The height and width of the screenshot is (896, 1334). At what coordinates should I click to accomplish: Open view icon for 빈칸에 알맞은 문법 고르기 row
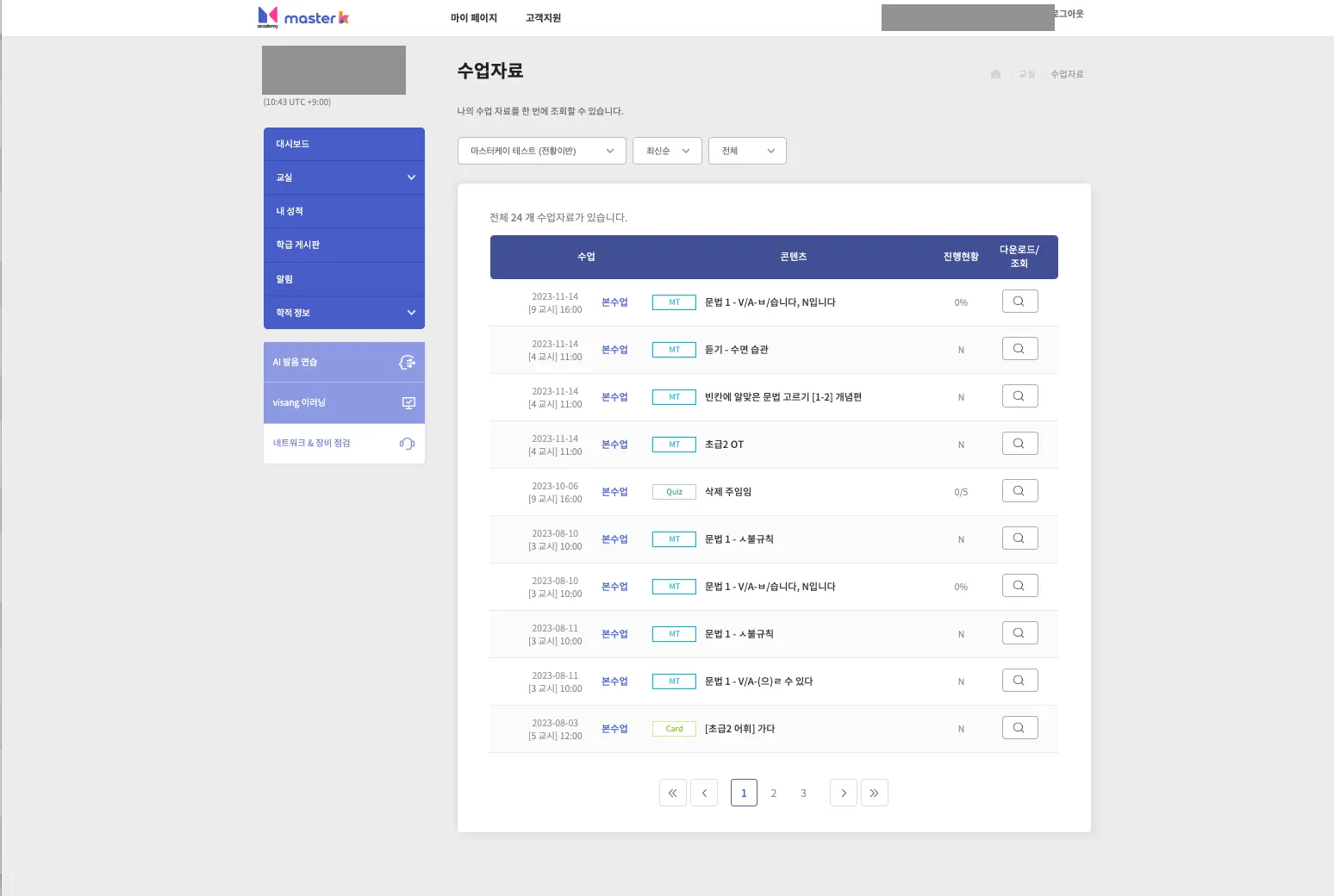click(x=1019, y=396)
